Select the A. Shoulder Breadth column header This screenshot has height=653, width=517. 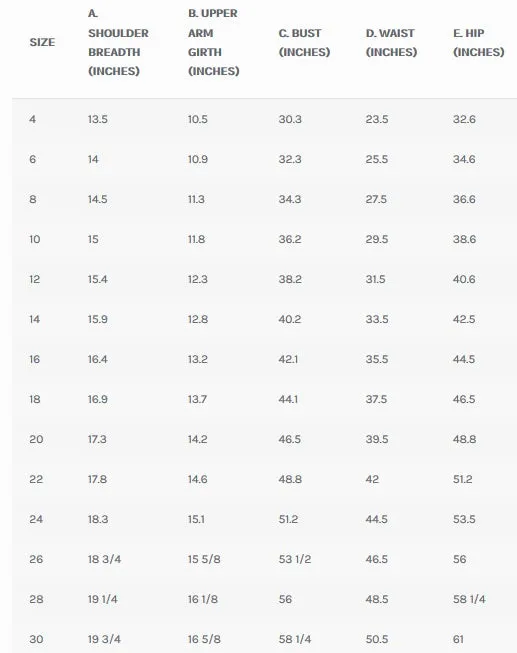pos(118,42)
